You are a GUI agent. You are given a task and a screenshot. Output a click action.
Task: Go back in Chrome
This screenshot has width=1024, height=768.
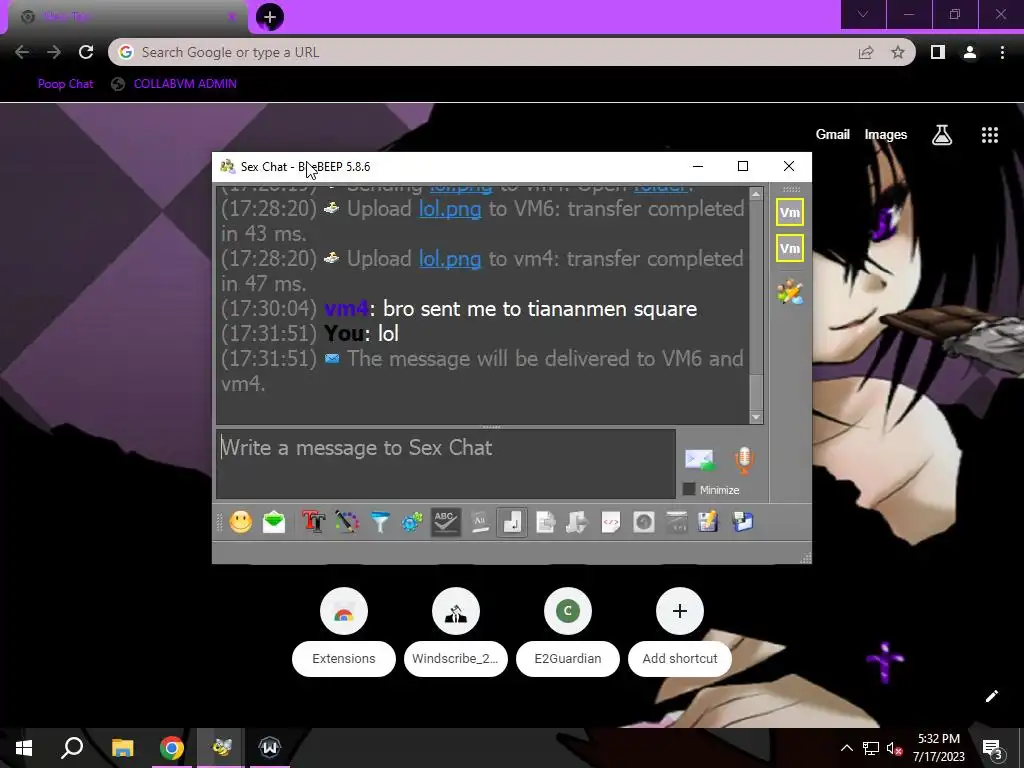click(x=22, y=52)
